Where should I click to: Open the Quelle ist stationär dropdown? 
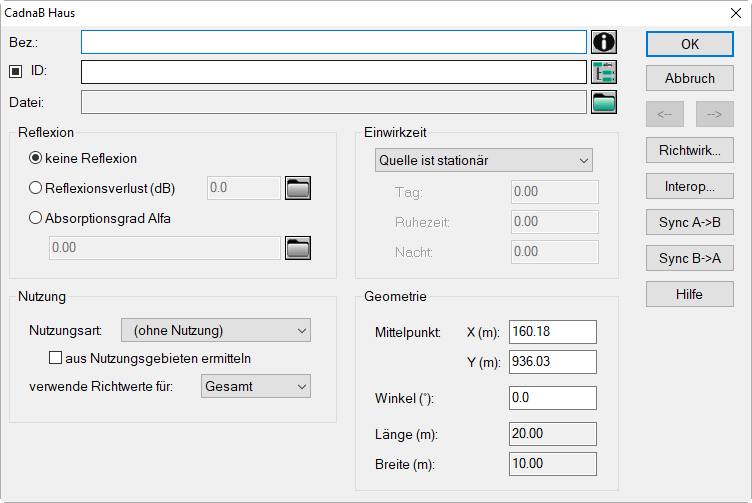(483, 160)
